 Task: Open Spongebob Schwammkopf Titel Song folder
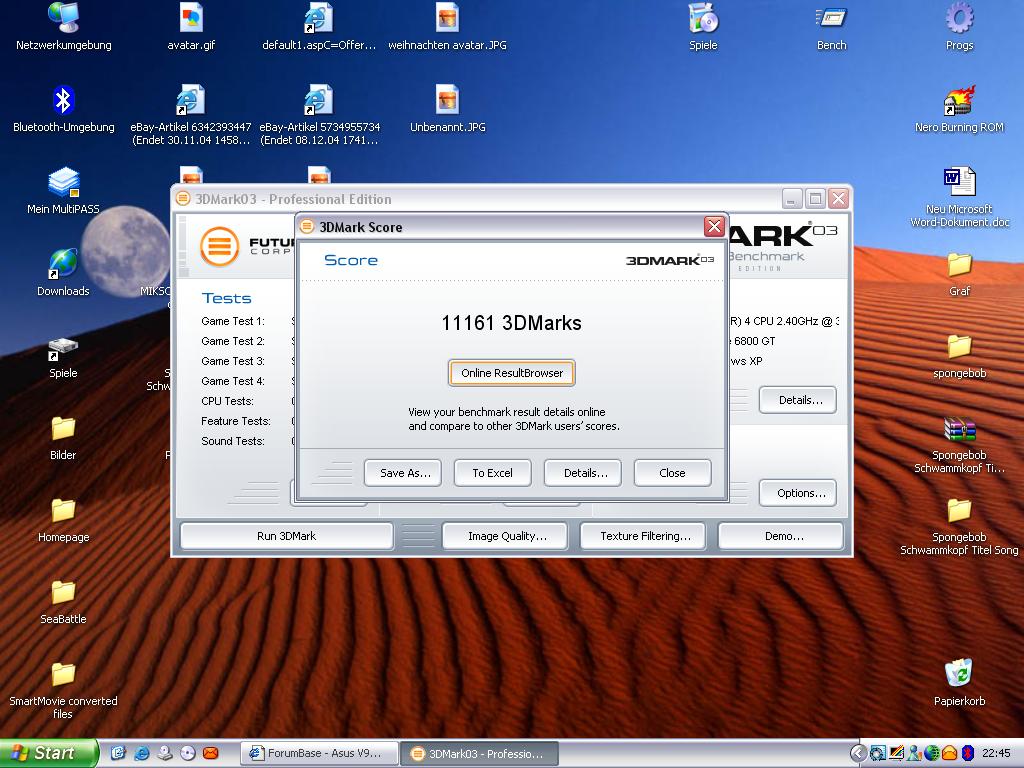(x=959, y=511)
